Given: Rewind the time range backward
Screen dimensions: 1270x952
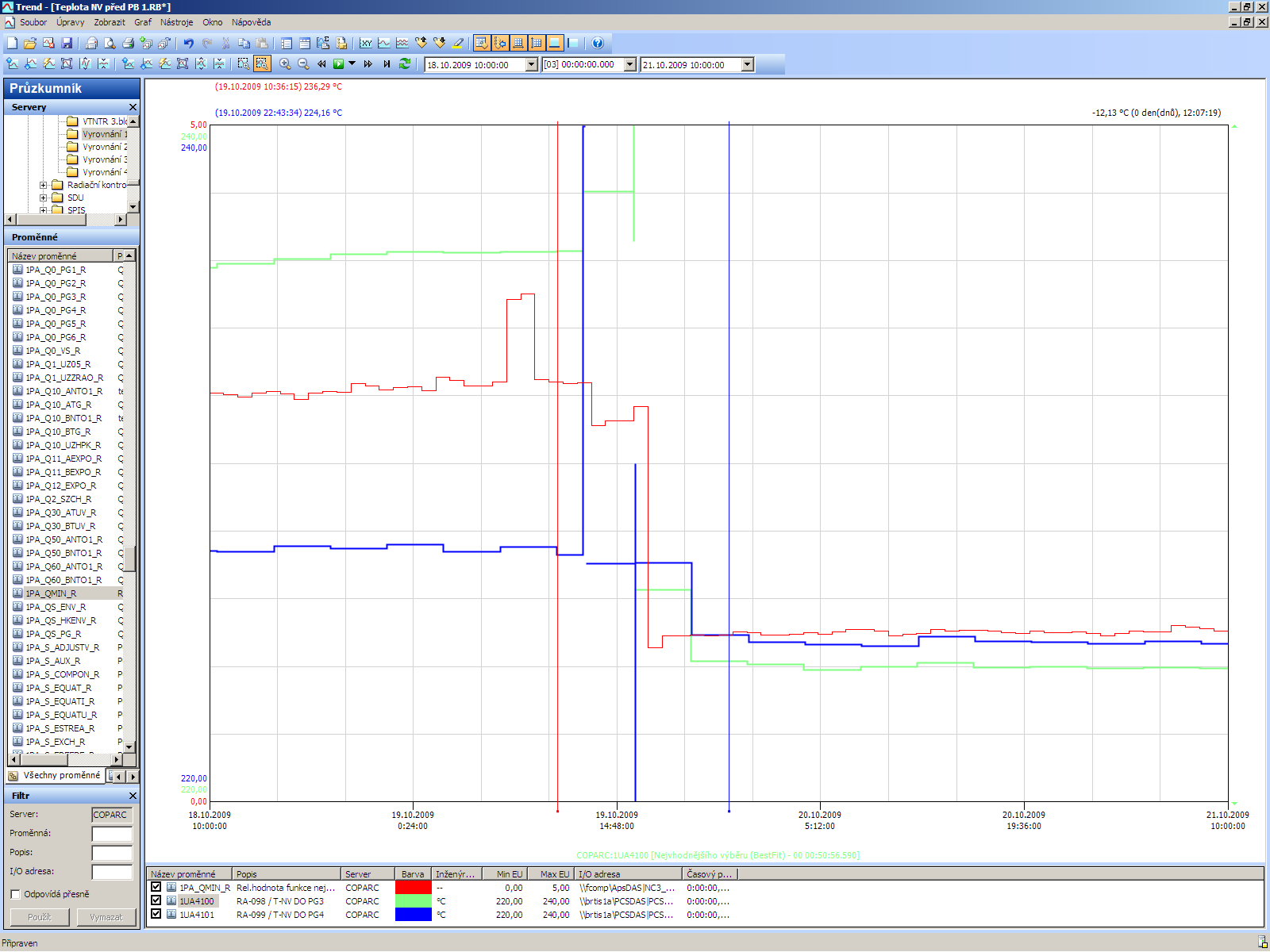Looking at the screenshot, I should click(321, 63).
